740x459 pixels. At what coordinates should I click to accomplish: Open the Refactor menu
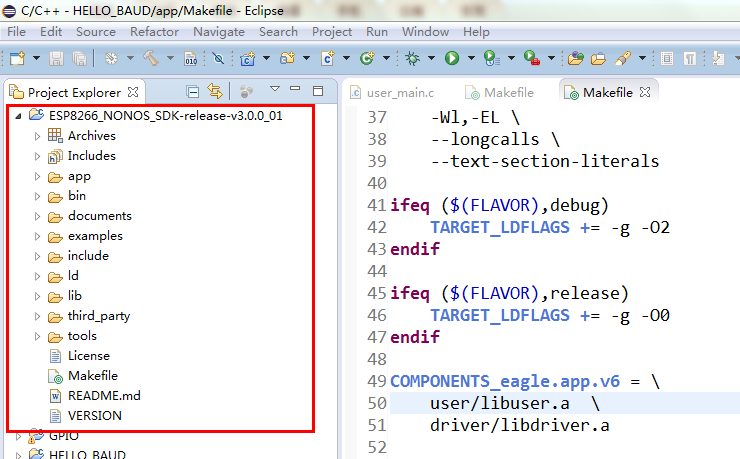click(154, 32)
